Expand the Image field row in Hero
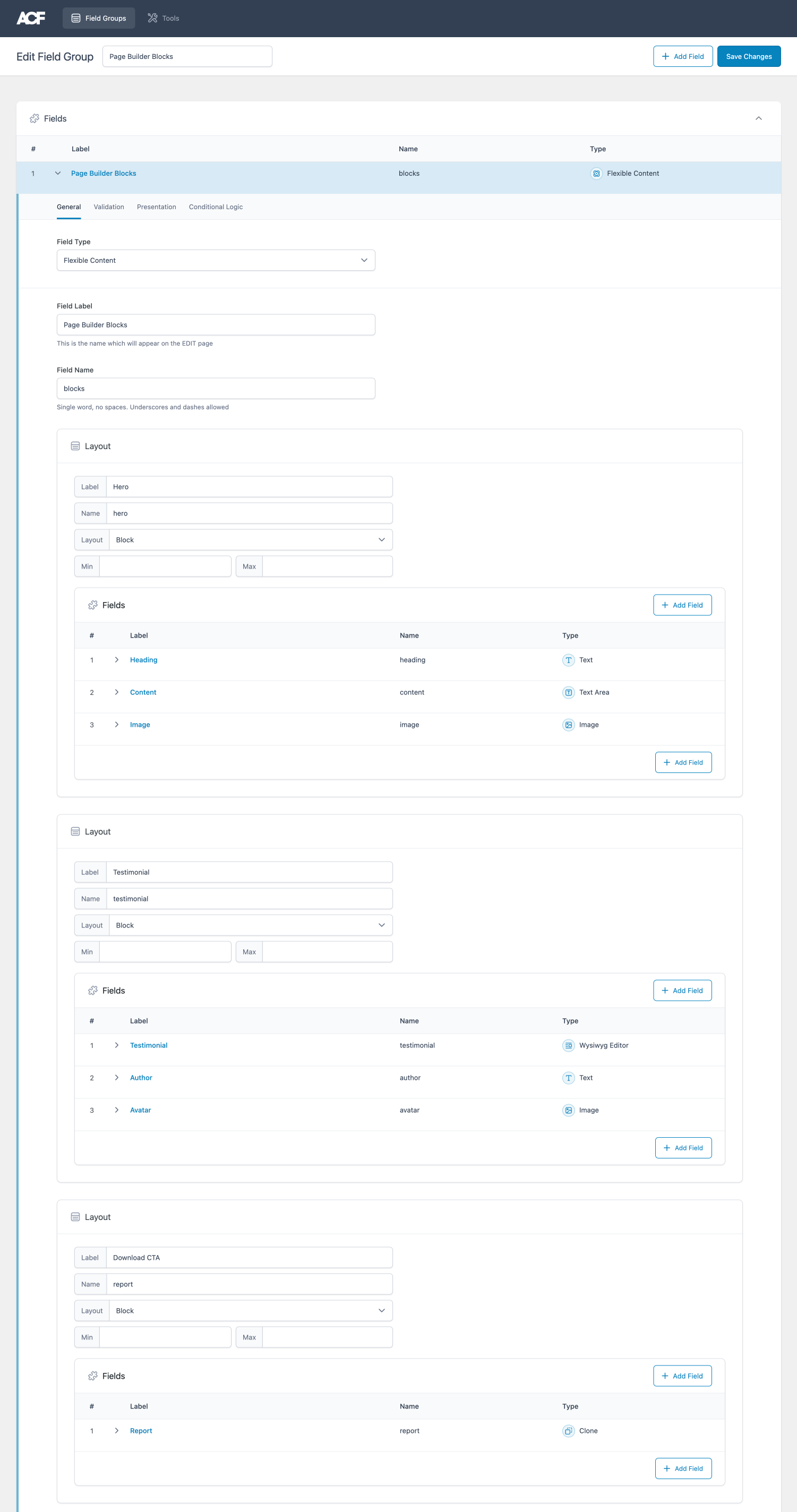Screen dimensions: 797x1512 pyautogui.click(x=117, y=725)
